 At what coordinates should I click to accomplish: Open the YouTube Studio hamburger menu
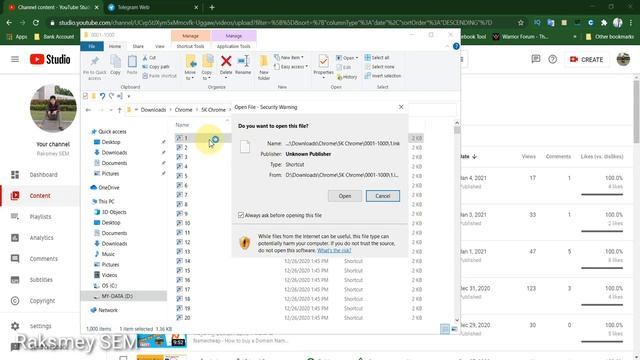15,60
